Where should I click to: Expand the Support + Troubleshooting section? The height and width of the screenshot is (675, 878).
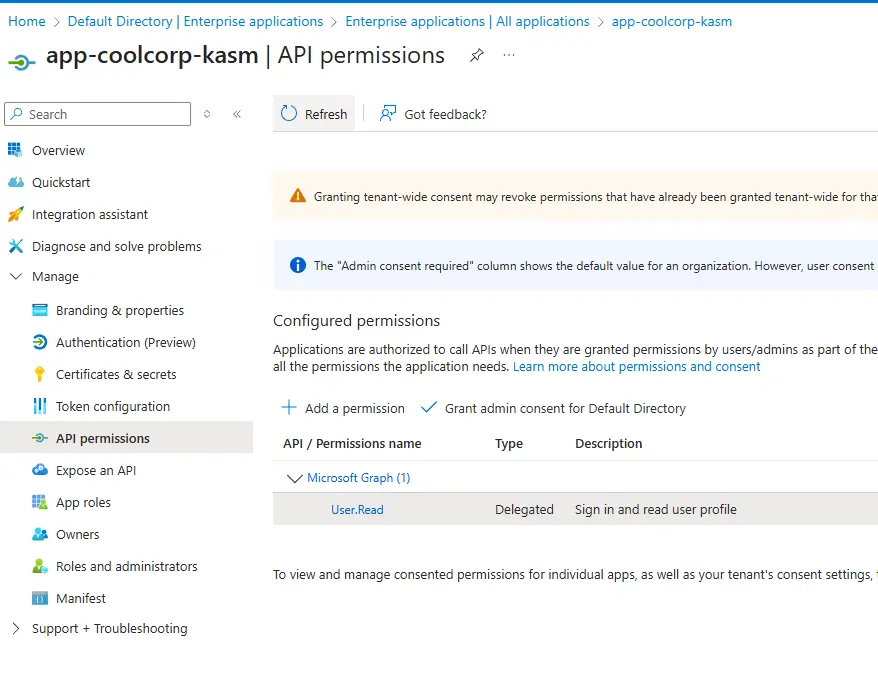pos(15,628)
